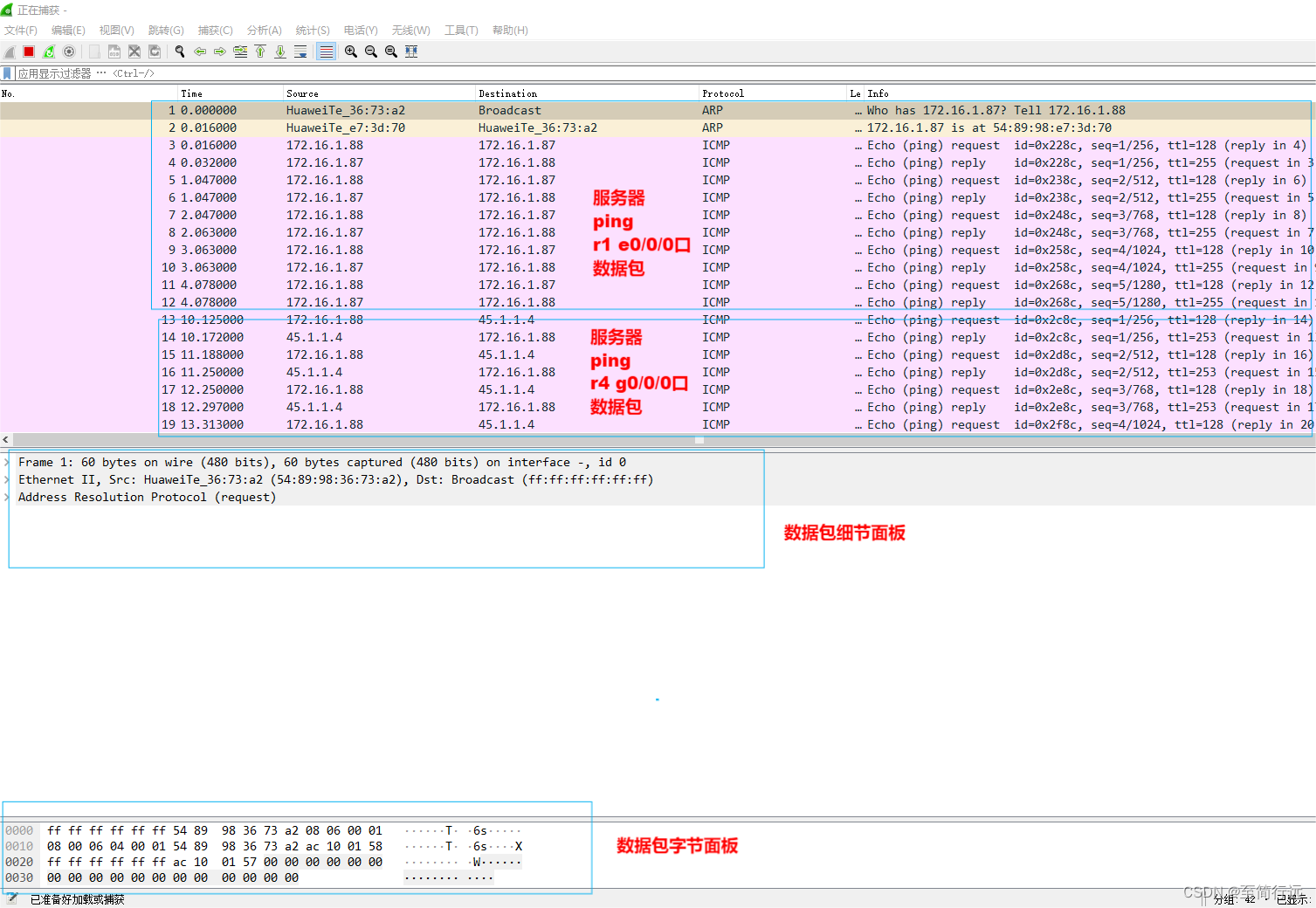Click the 分组: 42 status bar entry

[x=1235, y=899]
